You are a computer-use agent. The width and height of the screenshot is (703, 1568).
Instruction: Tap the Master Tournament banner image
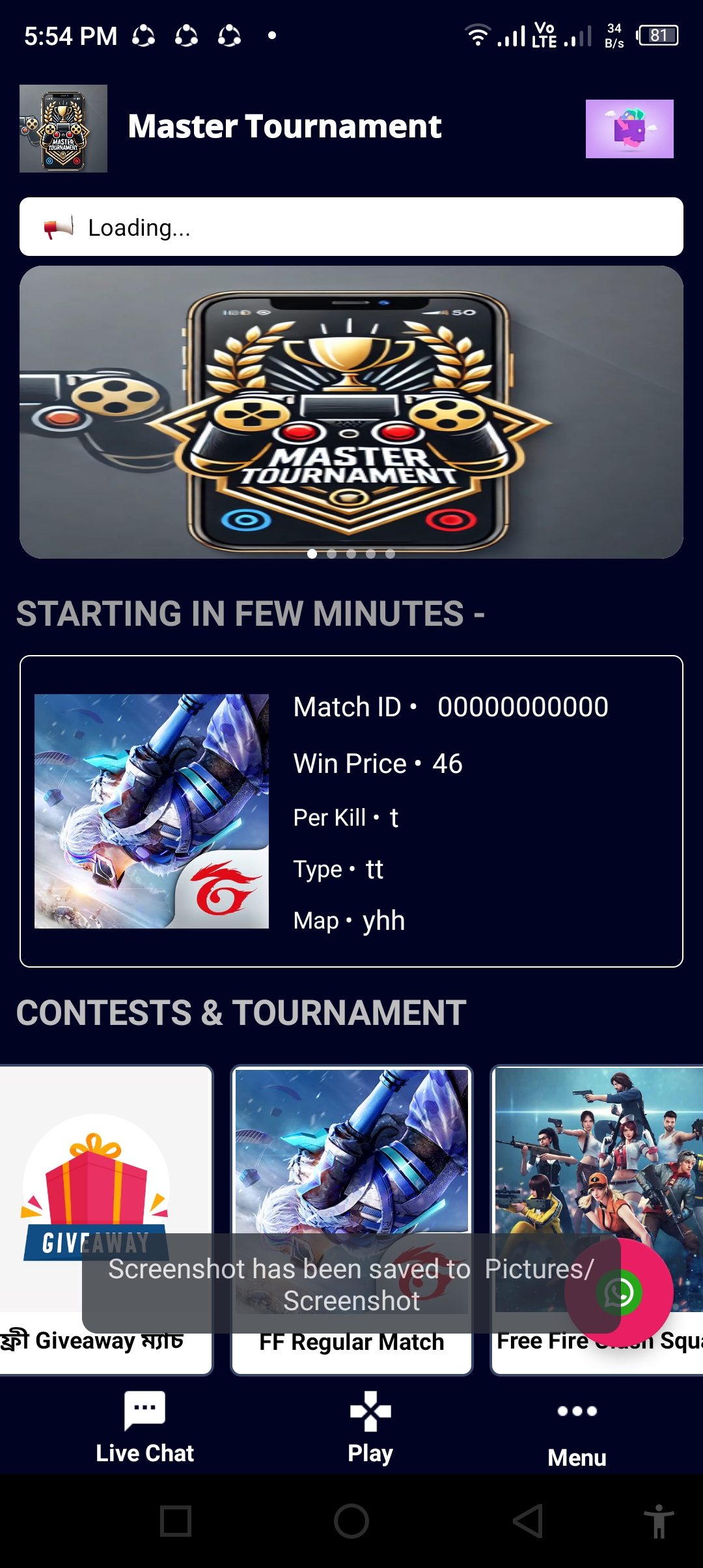351,412
